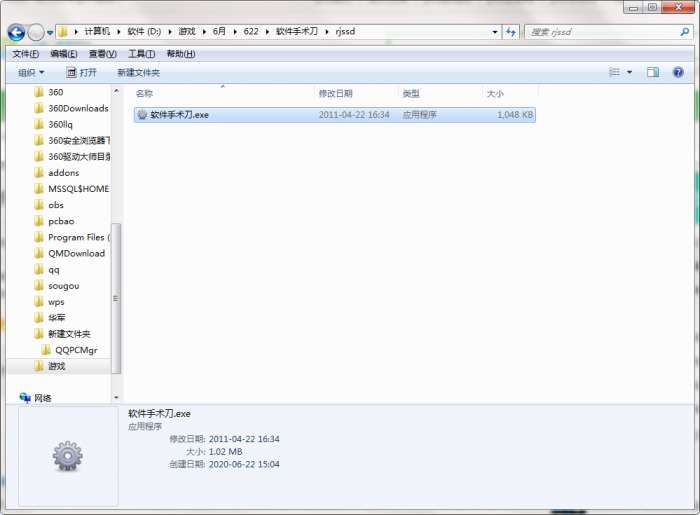Change view with the view icon

click(x=615, y=72)
